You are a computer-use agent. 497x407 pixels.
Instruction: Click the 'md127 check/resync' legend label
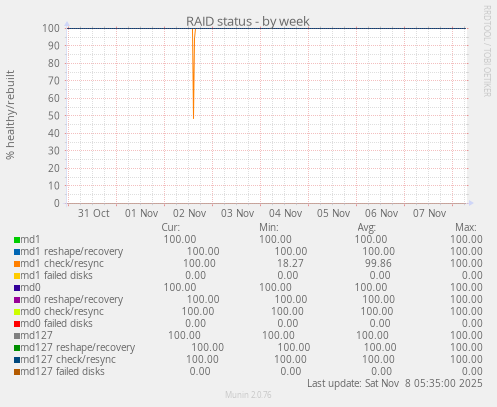coord(68,360)
